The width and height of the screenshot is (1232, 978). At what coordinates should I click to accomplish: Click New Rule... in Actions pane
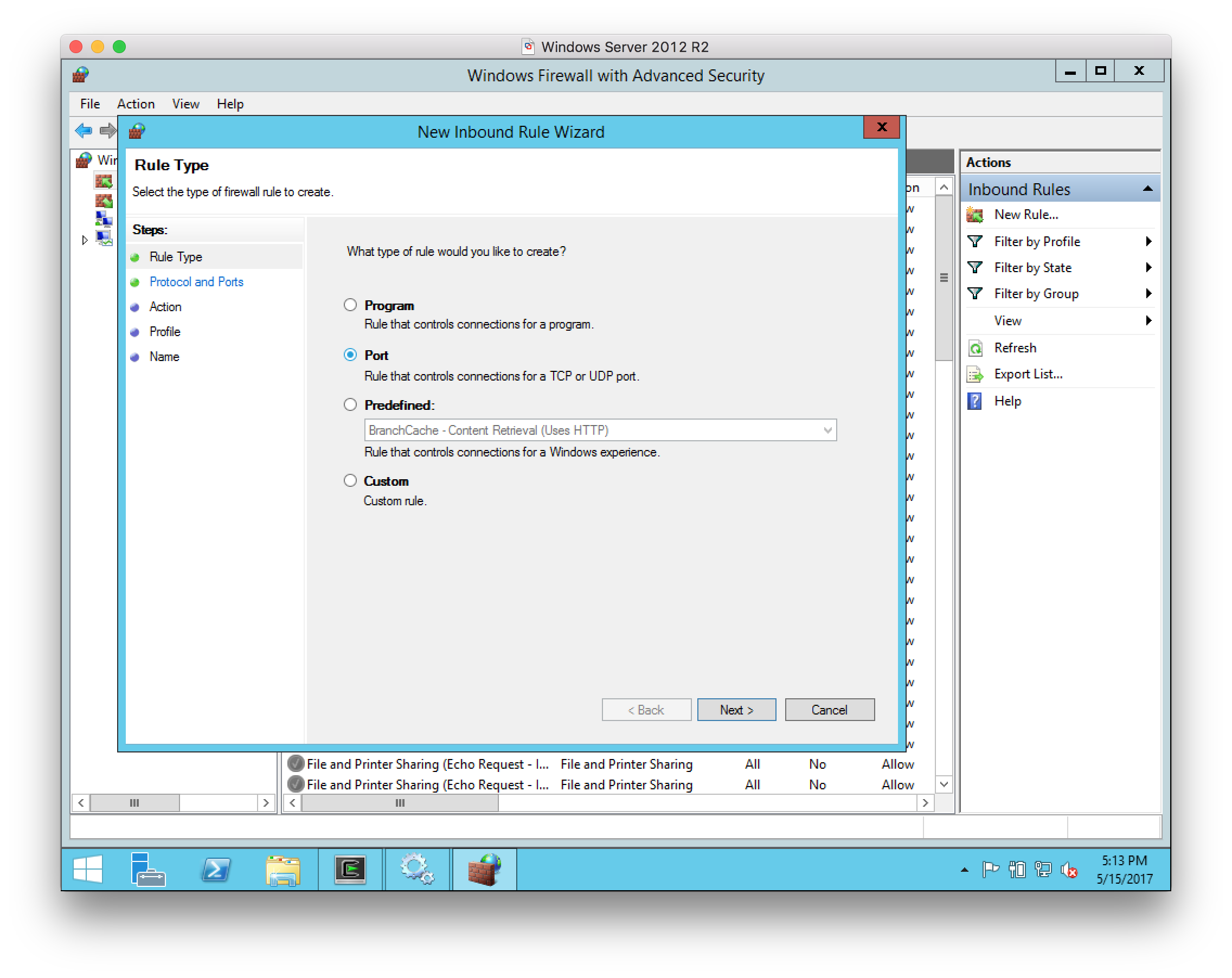pos(1026,214)
